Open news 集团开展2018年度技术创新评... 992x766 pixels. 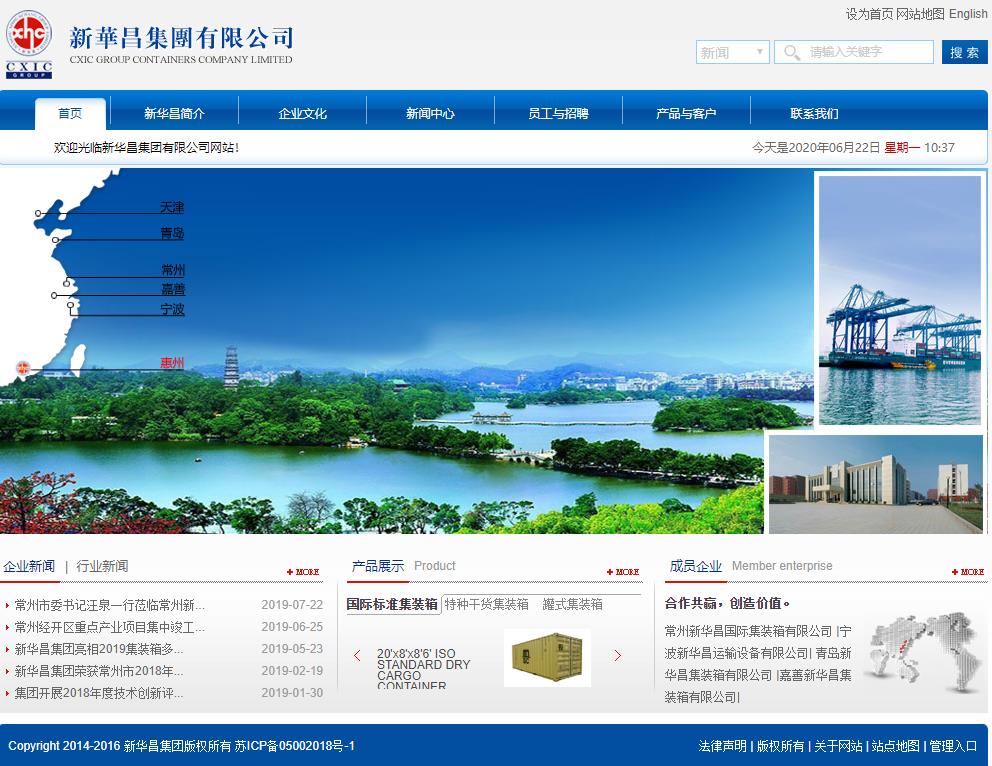pyautogui.click(x=99, y=693)
